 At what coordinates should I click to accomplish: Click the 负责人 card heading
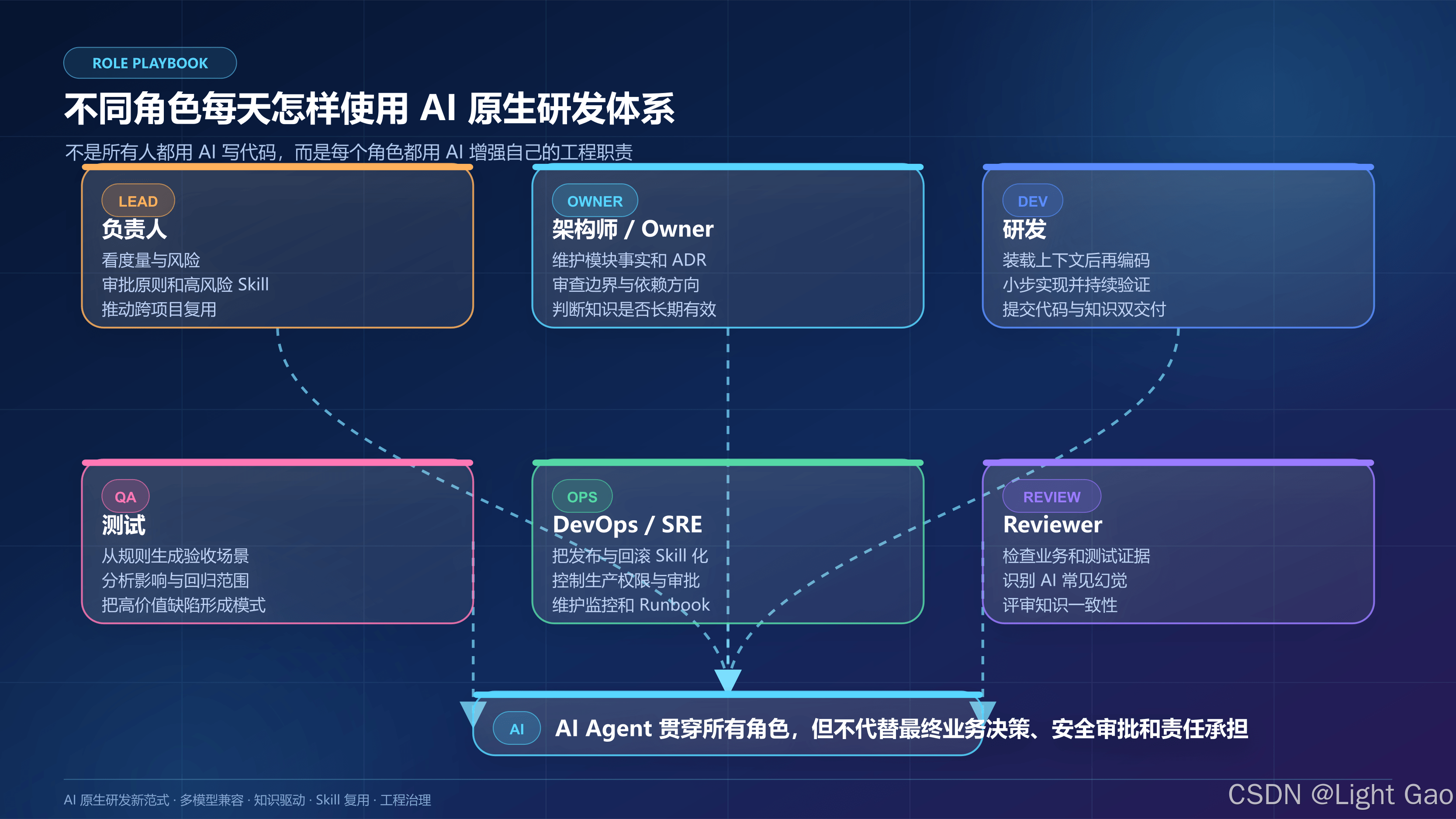[135, 229]
